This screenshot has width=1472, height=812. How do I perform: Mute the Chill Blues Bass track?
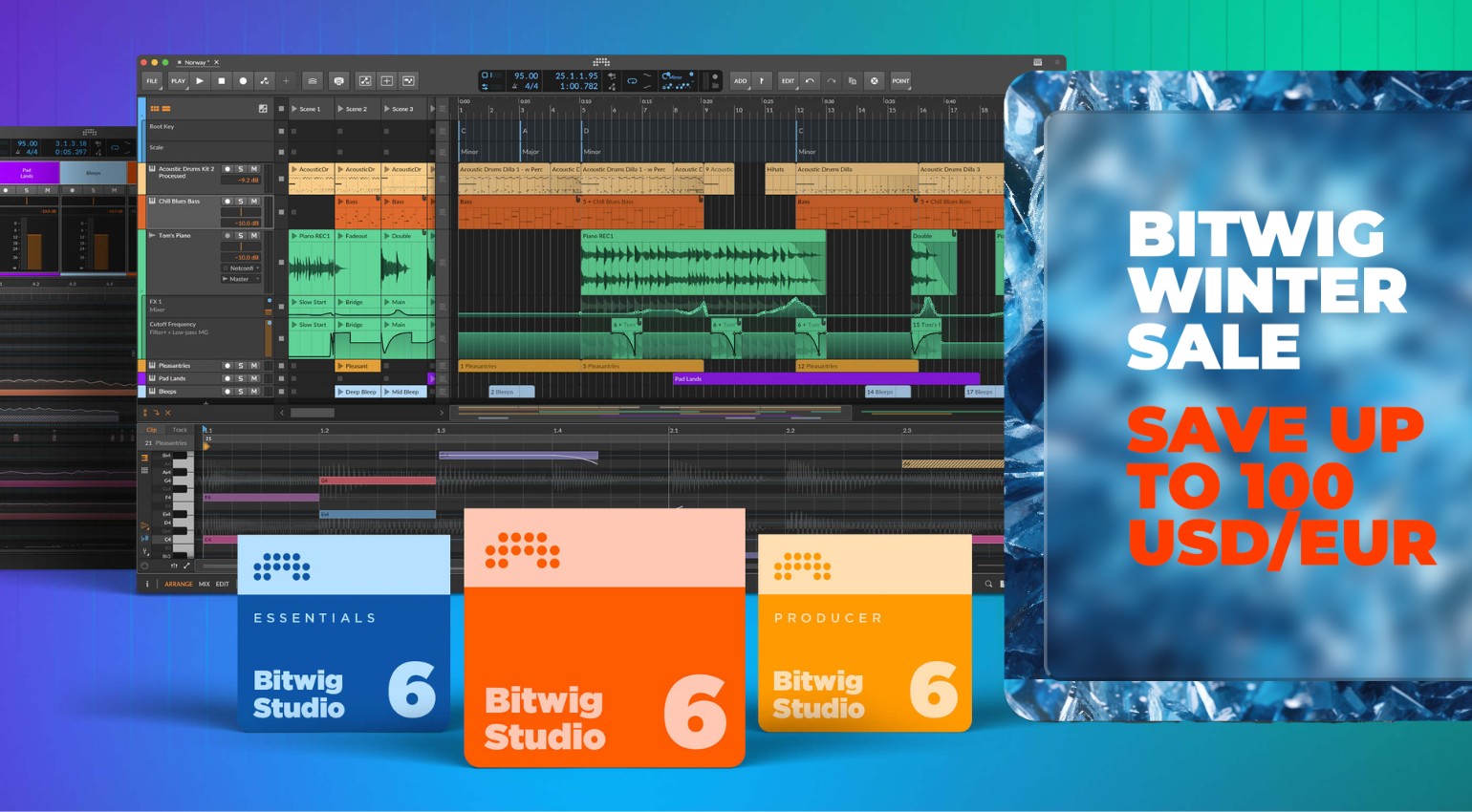tap(255, 202)
